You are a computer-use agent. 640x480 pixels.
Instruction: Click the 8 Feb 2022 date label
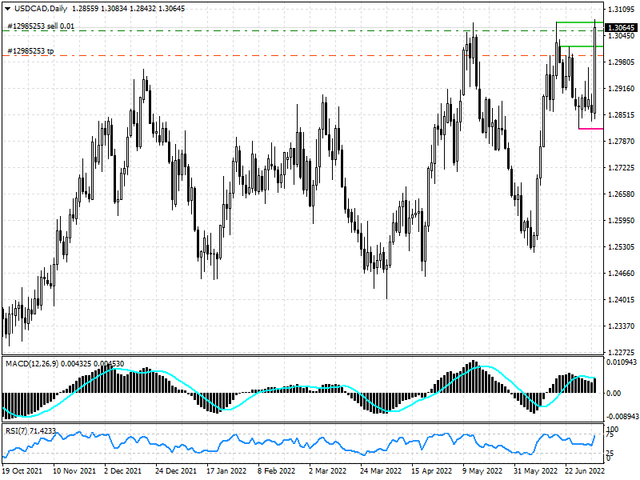coord(276,471)
